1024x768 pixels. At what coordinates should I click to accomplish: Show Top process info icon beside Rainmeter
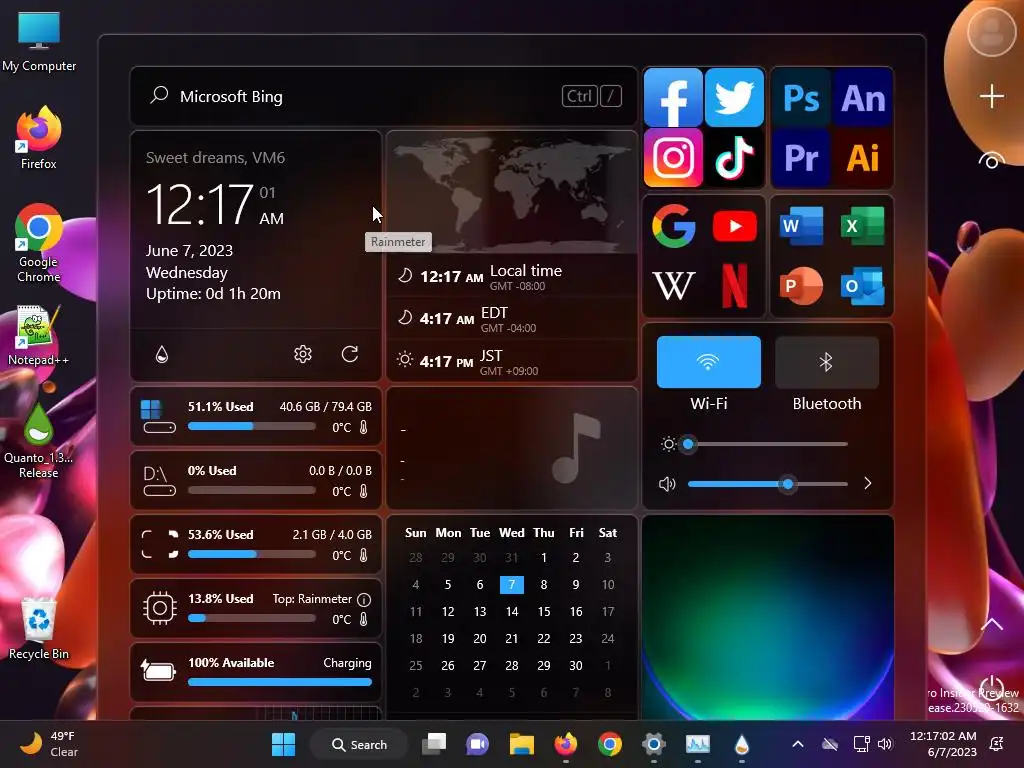click(364, 600)
